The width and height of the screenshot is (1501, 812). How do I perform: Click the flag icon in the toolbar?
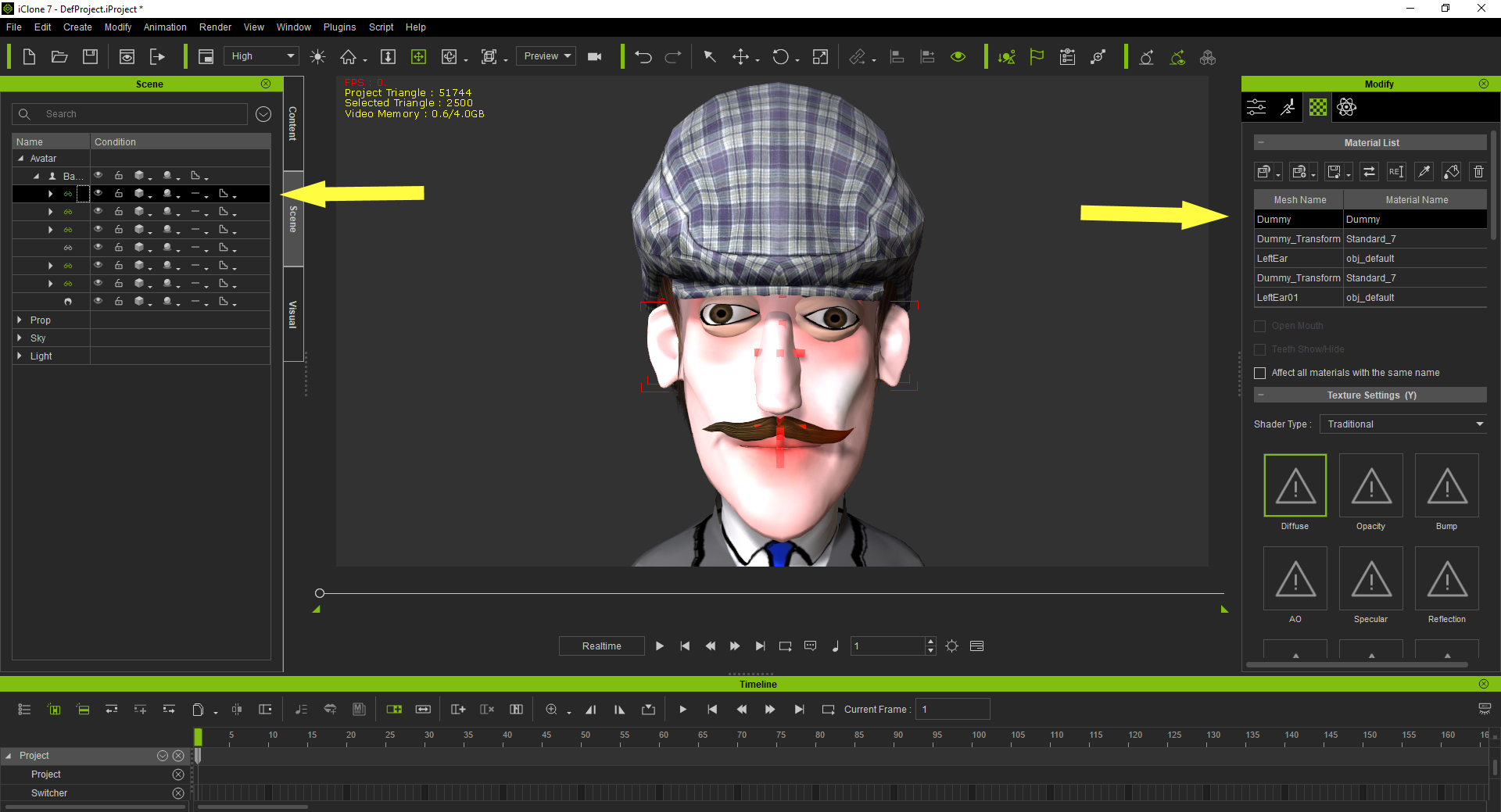tap(1037, 57)
